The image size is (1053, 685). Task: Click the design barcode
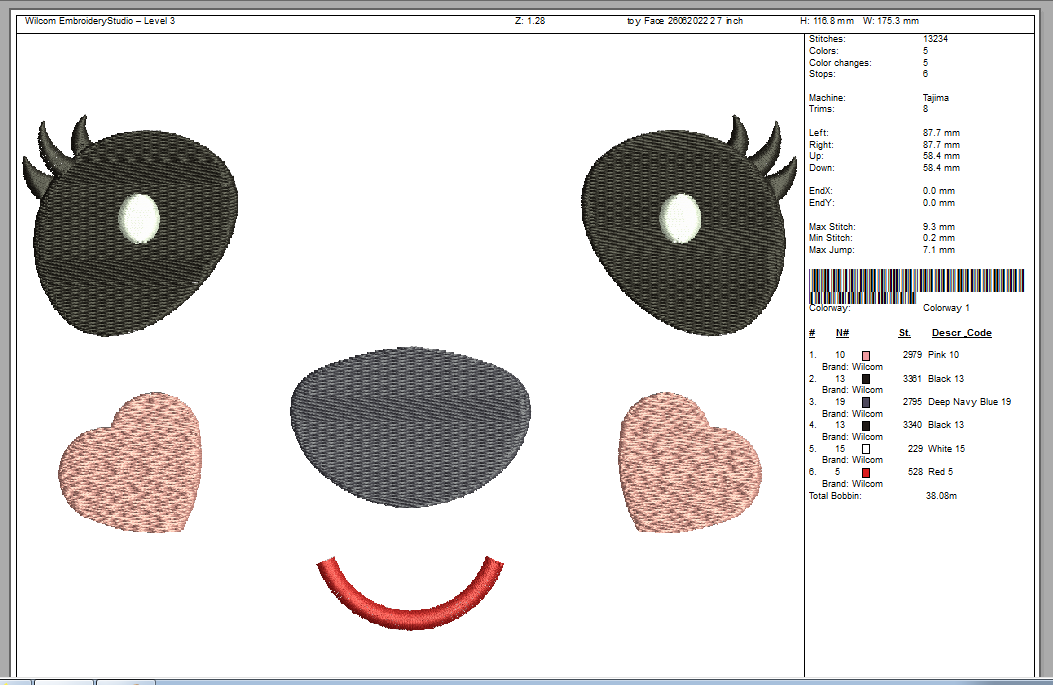coord(916,286)
